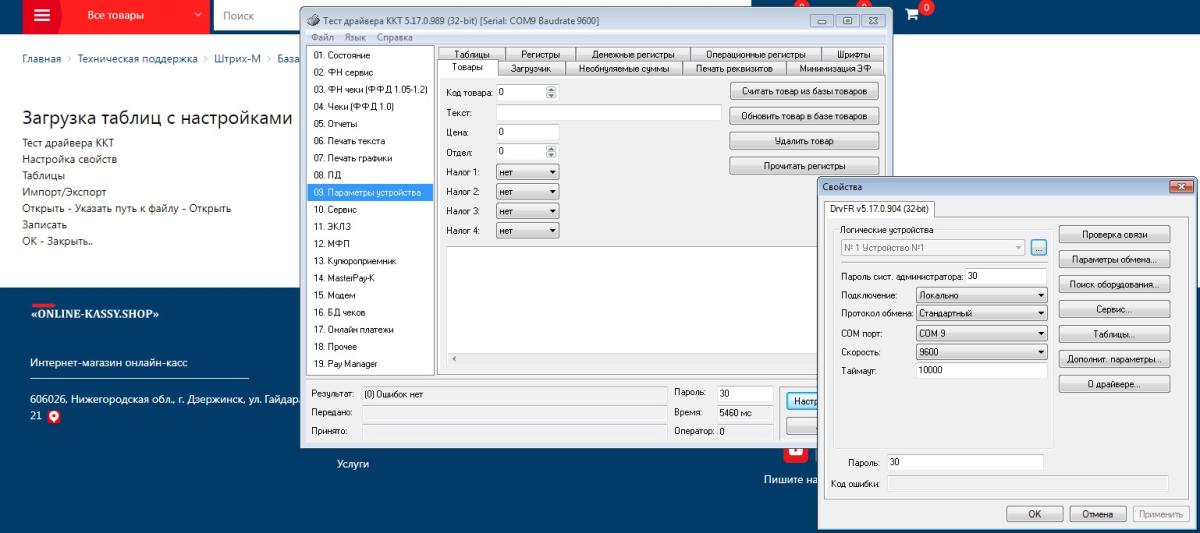Open the red hamburger menu icon
The image size is (1200, 533).
tap(42, 15)
